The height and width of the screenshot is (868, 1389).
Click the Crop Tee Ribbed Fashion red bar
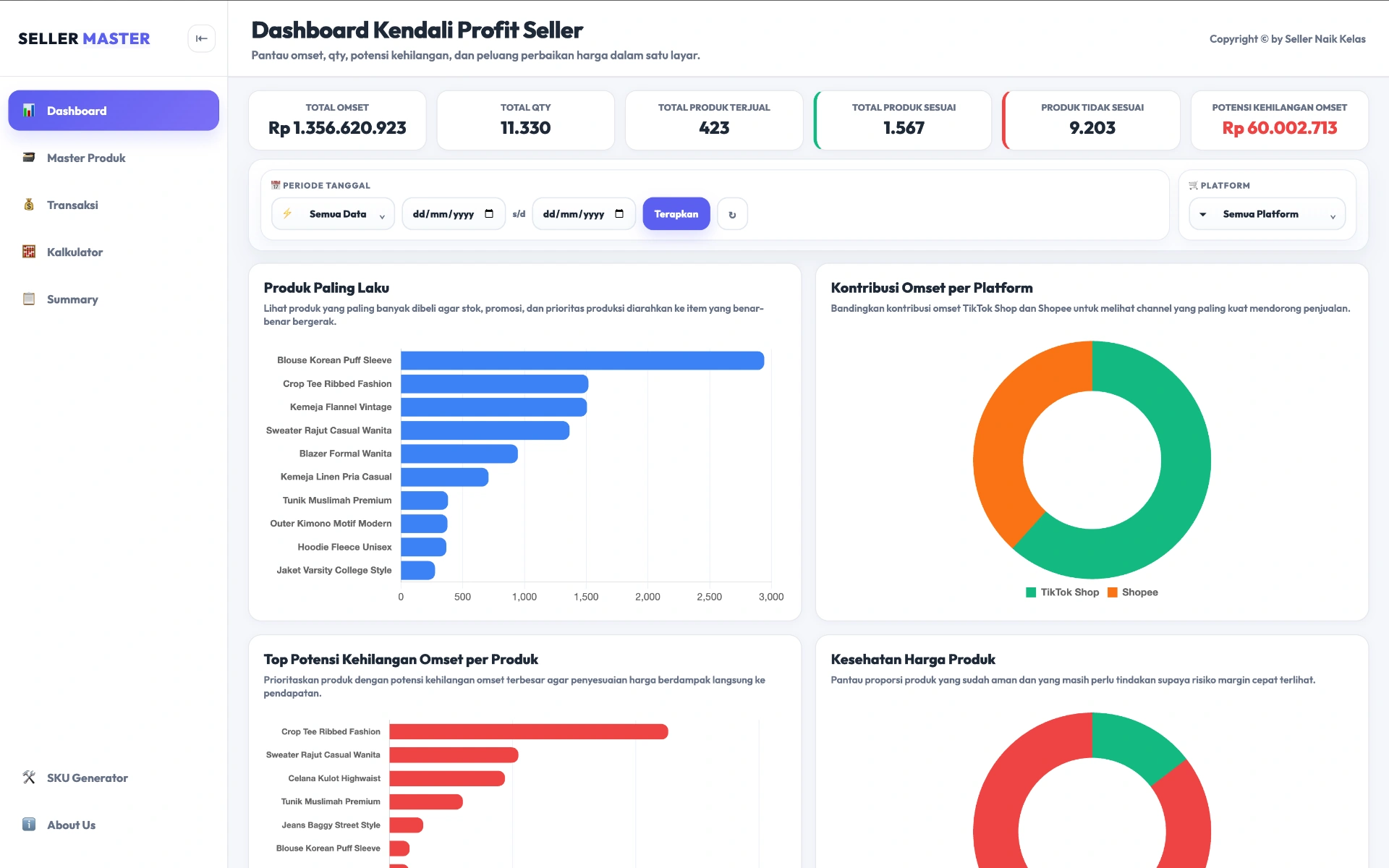pyautogui.click(x=529, y=732)
